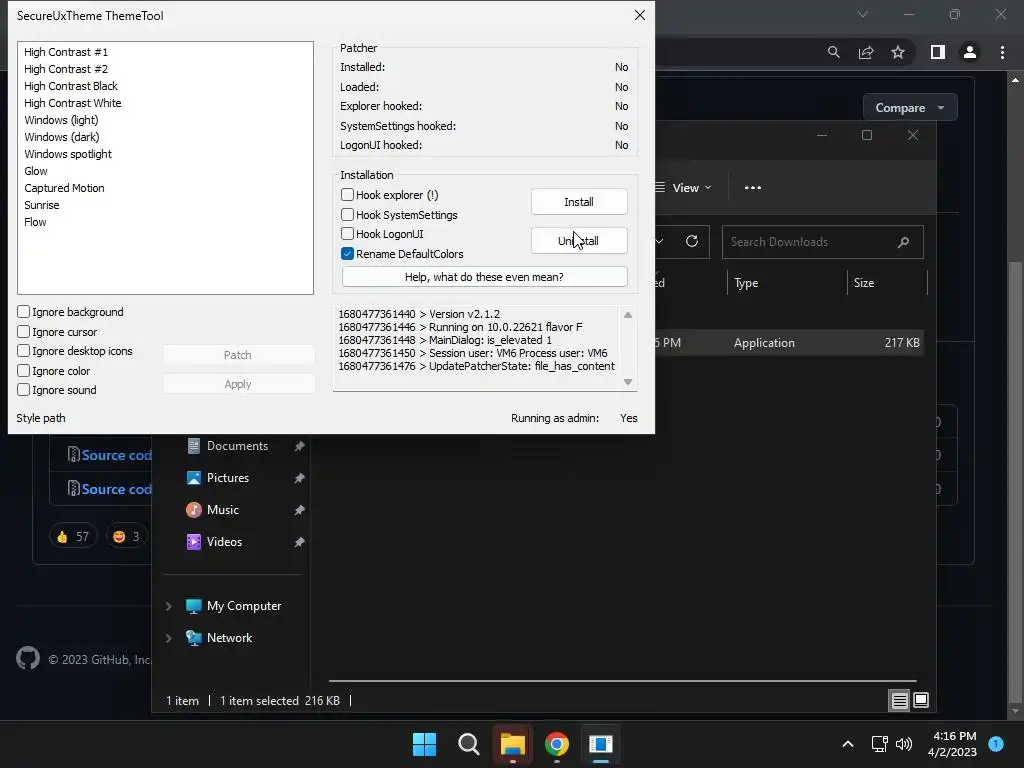Viewport: 1024px width, 768px height.
Task: Click the pin icon next to Videos
Action: coord(299,542)
